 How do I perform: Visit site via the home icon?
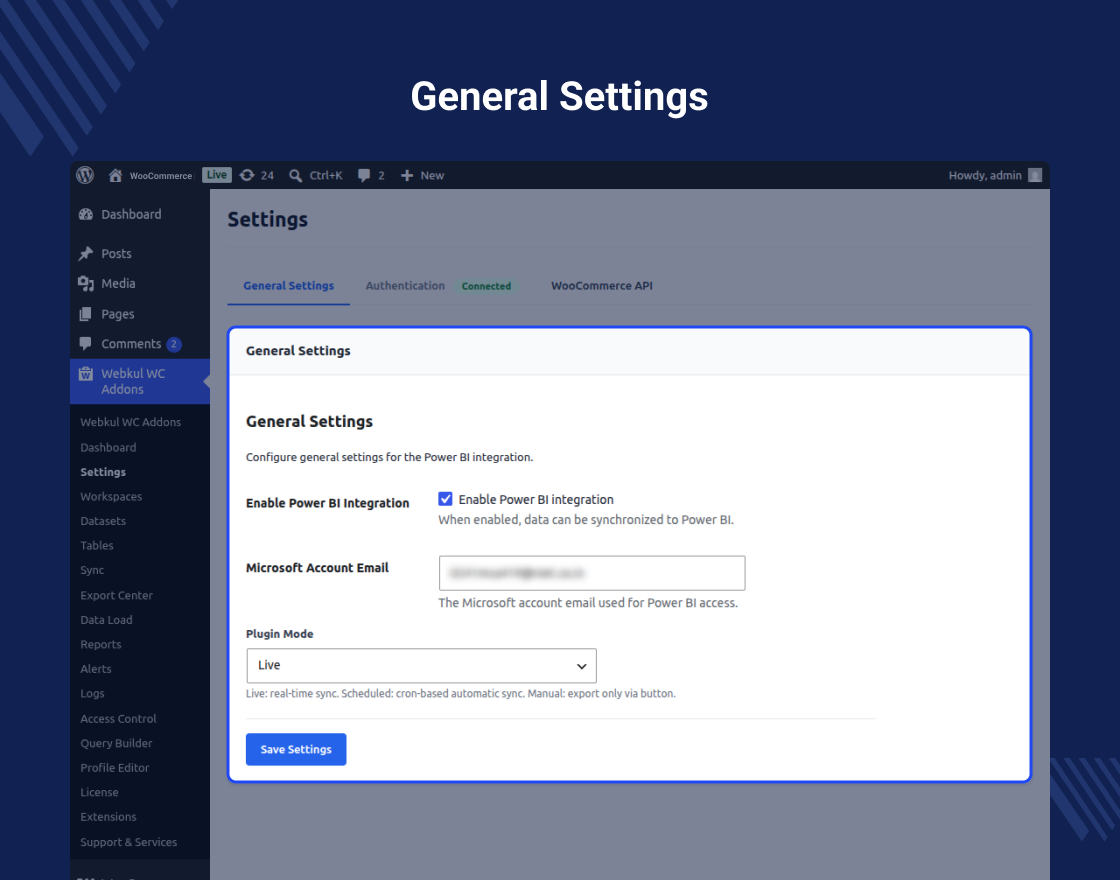115,175
